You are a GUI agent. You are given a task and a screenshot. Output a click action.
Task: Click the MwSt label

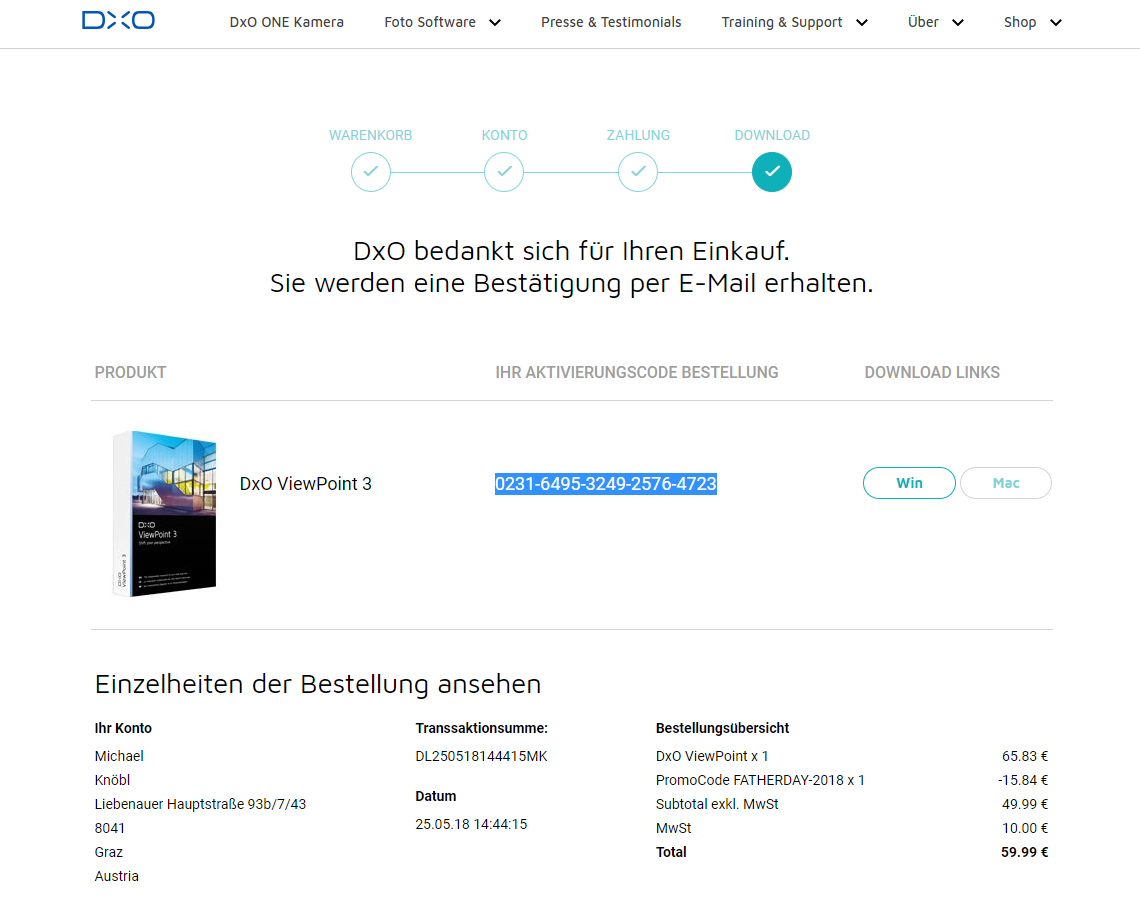[674, 829]
